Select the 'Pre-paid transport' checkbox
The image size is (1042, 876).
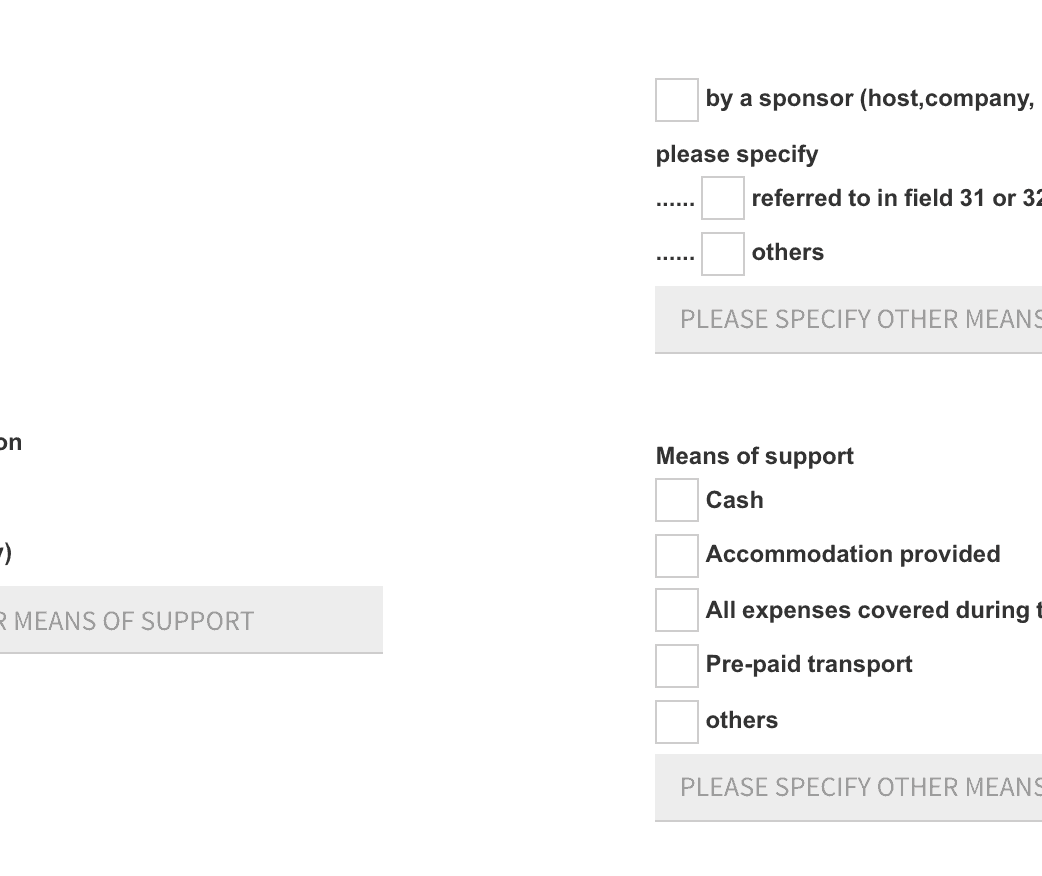pyautogui.click(x=677, y=665)
